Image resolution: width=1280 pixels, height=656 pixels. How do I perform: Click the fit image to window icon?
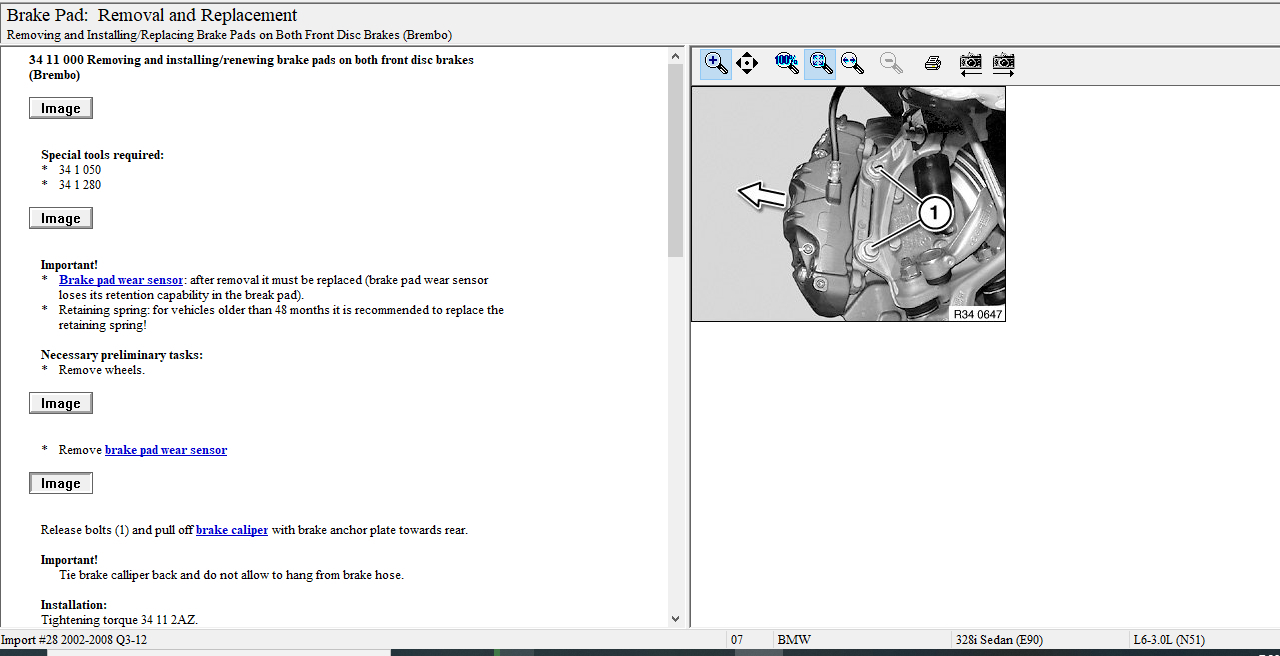pyautogui.click(x=820, y=64)
